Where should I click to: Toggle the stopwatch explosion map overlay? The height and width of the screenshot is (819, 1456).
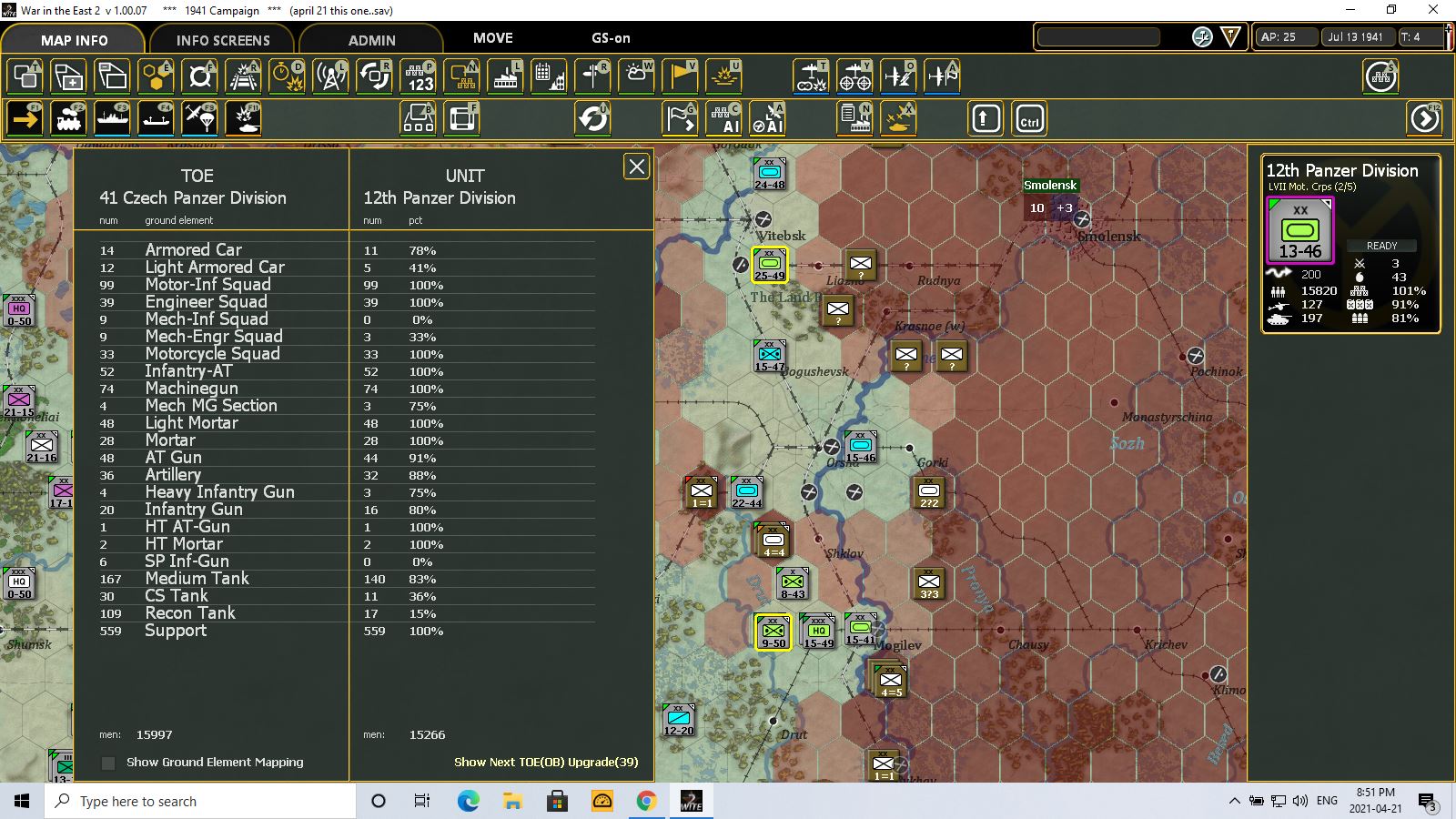click(288, 76)
